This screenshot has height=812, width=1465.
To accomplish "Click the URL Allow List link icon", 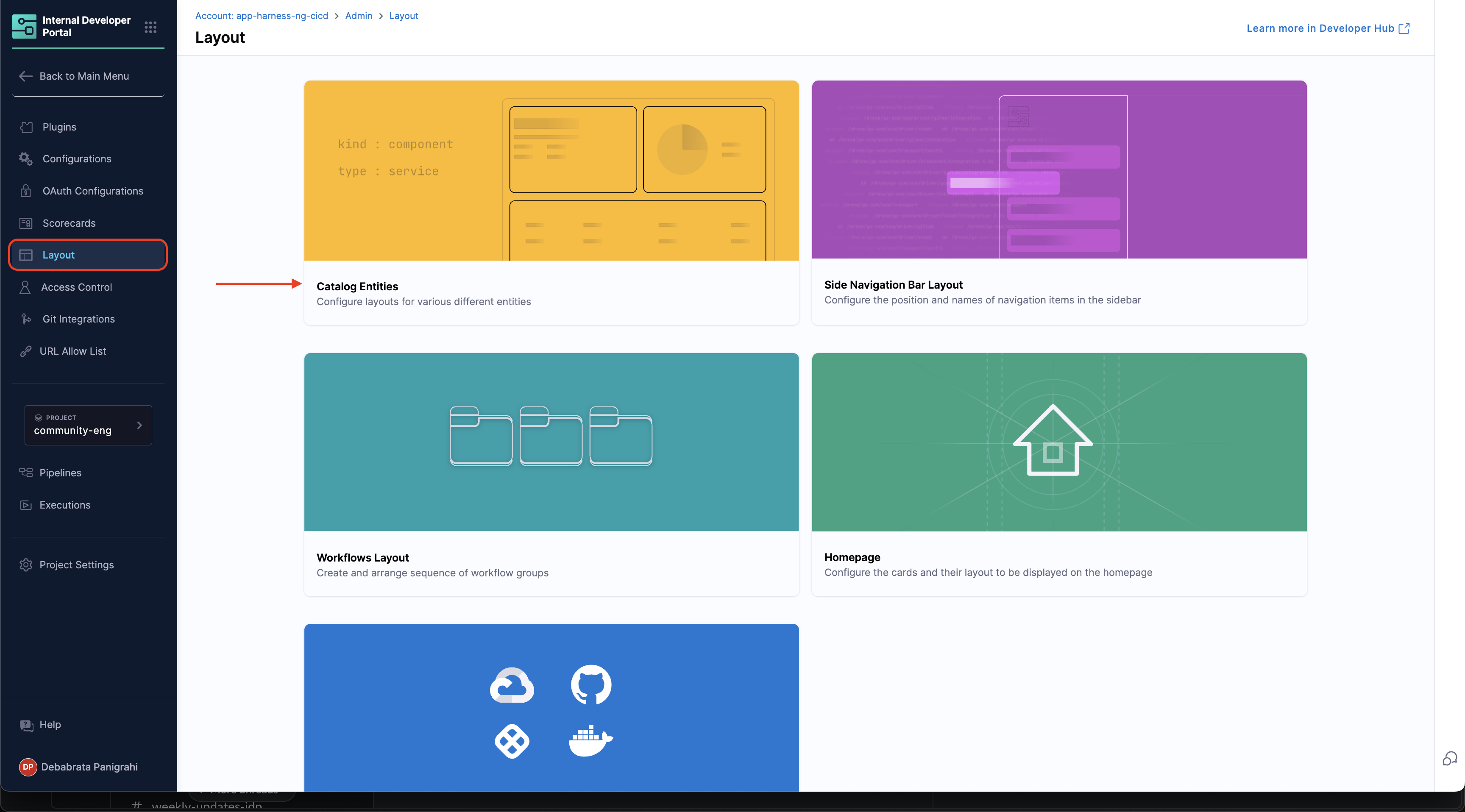I will point(25,351).
